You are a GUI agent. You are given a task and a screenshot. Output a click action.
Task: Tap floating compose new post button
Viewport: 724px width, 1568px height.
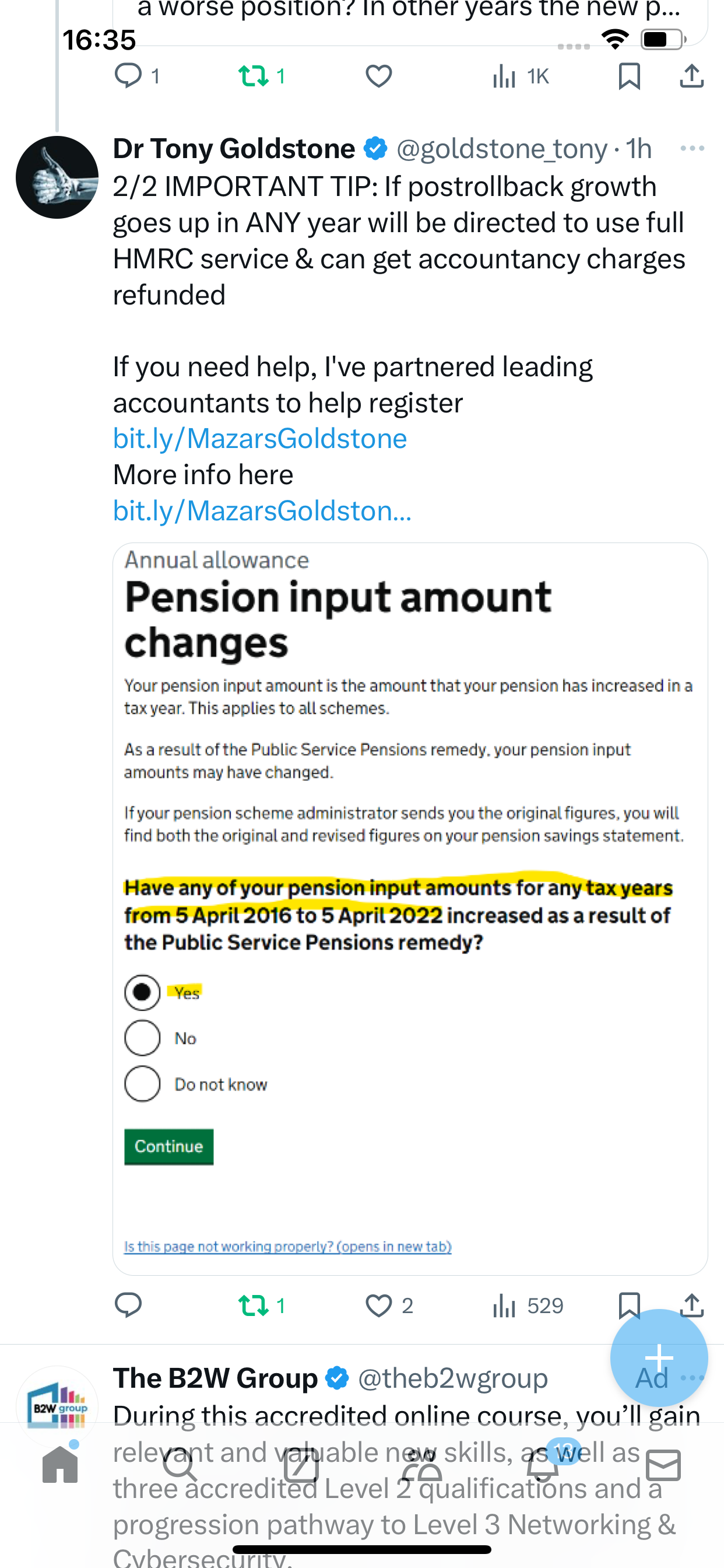point(659,1357)
